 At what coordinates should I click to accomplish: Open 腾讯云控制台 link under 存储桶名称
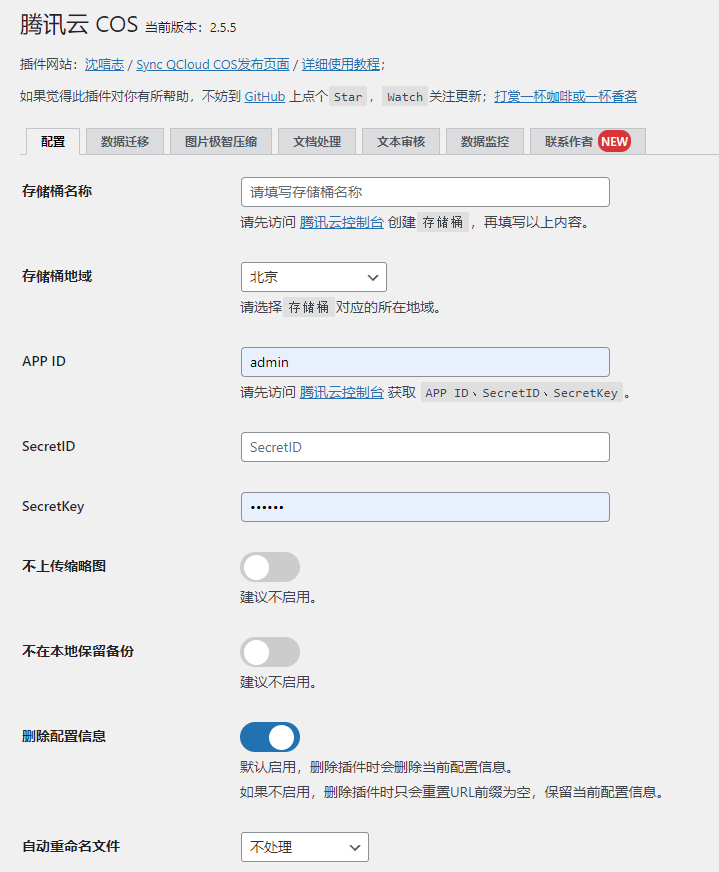coord(341,222)
